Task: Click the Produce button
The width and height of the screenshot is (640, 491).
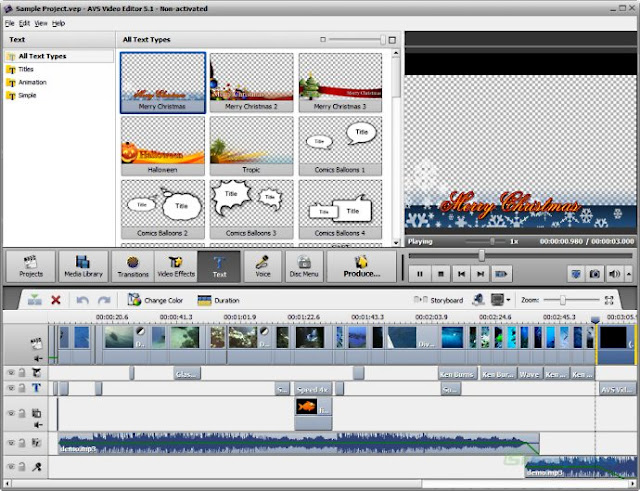Action: coord(362,266)
